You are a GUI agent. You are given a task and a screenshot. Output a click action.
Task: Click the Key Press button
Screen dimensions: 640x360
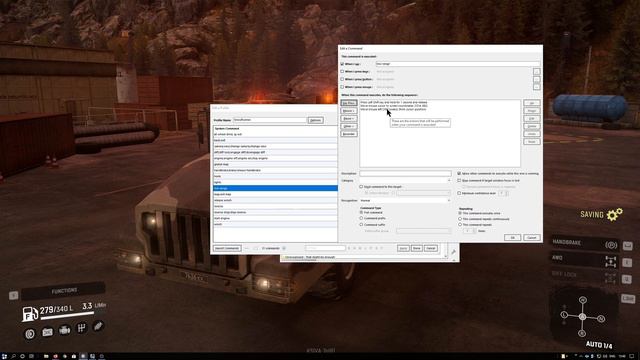[x=349, y=103]
